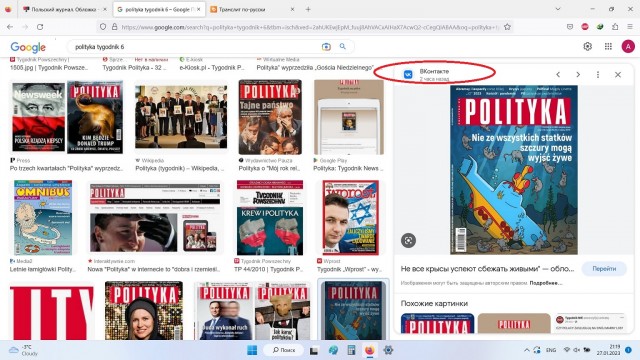Close the image preview panel

[x=618, y=74]
